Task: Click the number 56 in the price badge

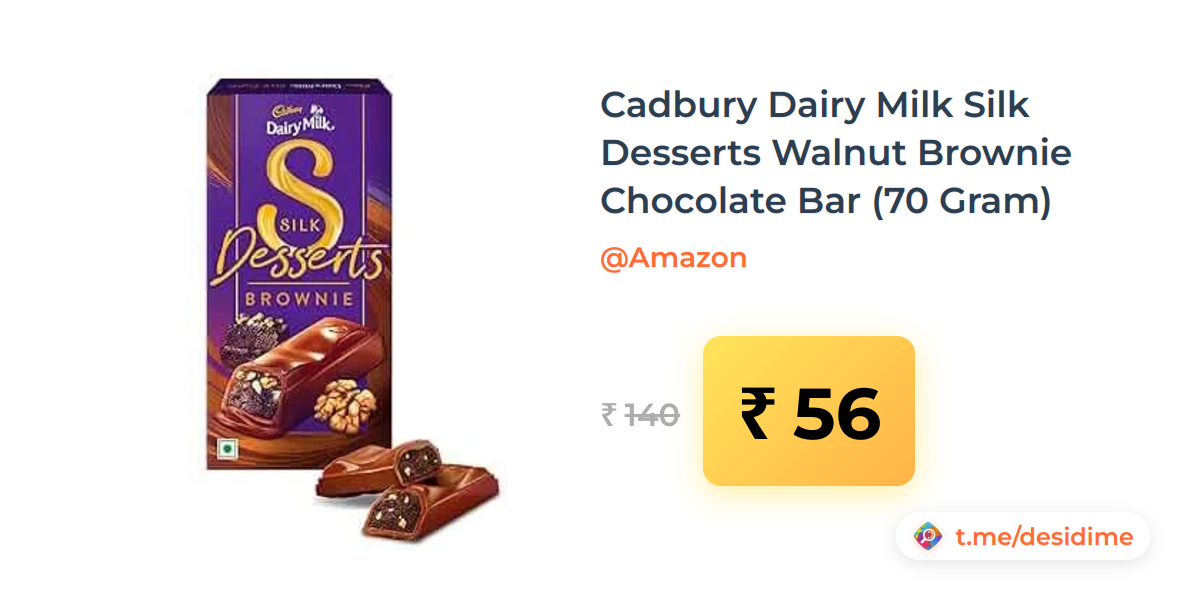Action: [837, 413]
